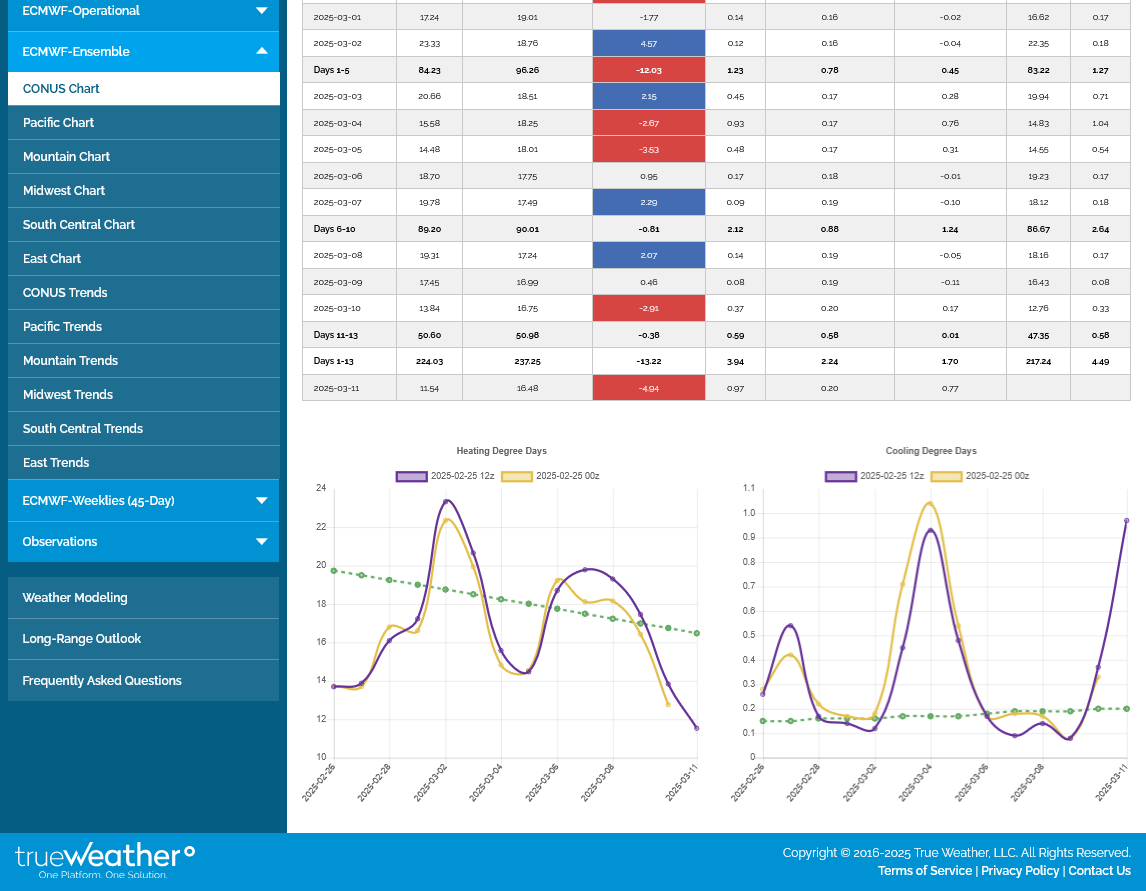Toggle 00z series in Heating Degree Days legend
The width and height of the screenshot is (1146, 891).
[517, 476]
